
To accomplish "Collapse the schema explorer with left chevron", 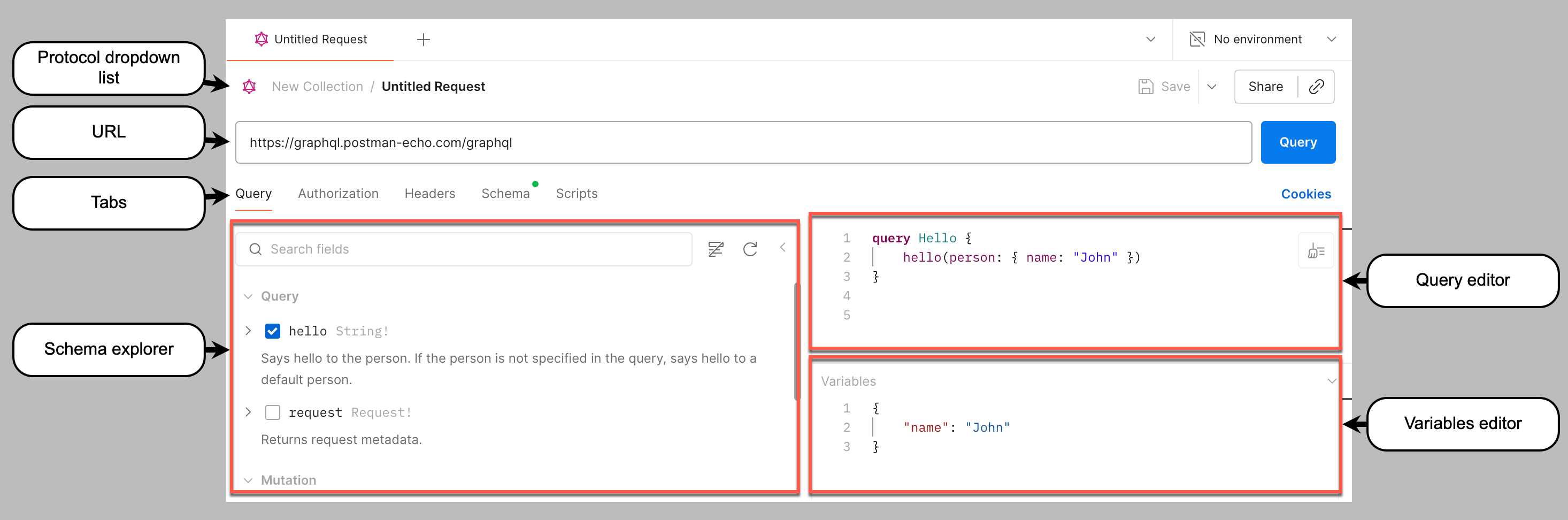I will pyautogui.click(x=783, y=247).
